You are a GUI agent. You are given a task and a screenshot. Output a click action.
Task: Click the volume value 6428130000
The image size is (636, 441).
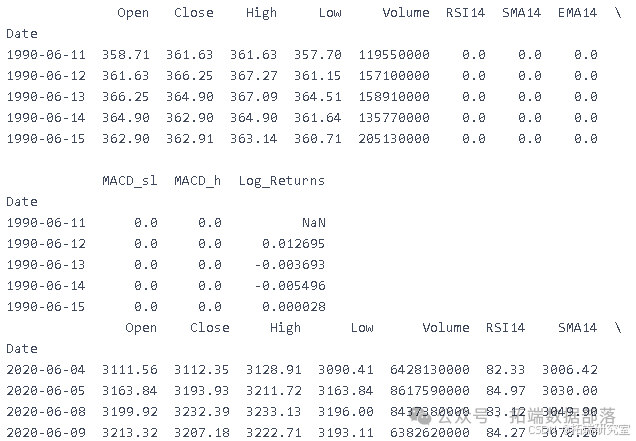coord(430,370)
